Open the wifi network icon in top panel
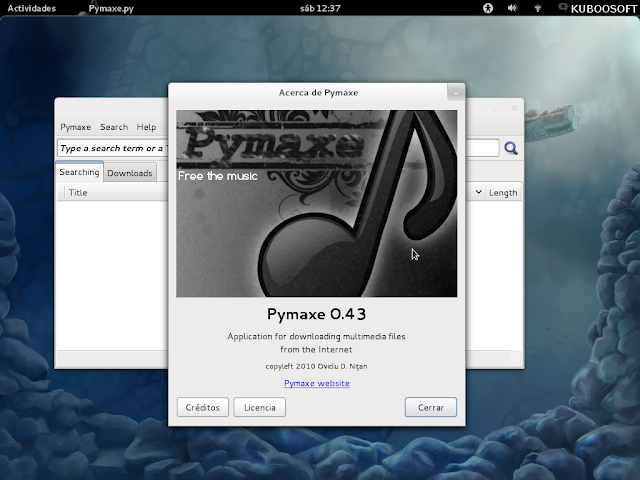The image size is (640, 480). (x=538, y=8)
